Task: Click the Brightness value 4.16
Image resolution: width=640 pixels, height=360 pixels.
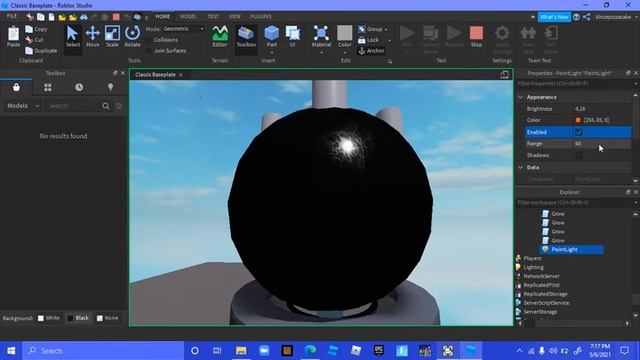Action: point(580,109)
